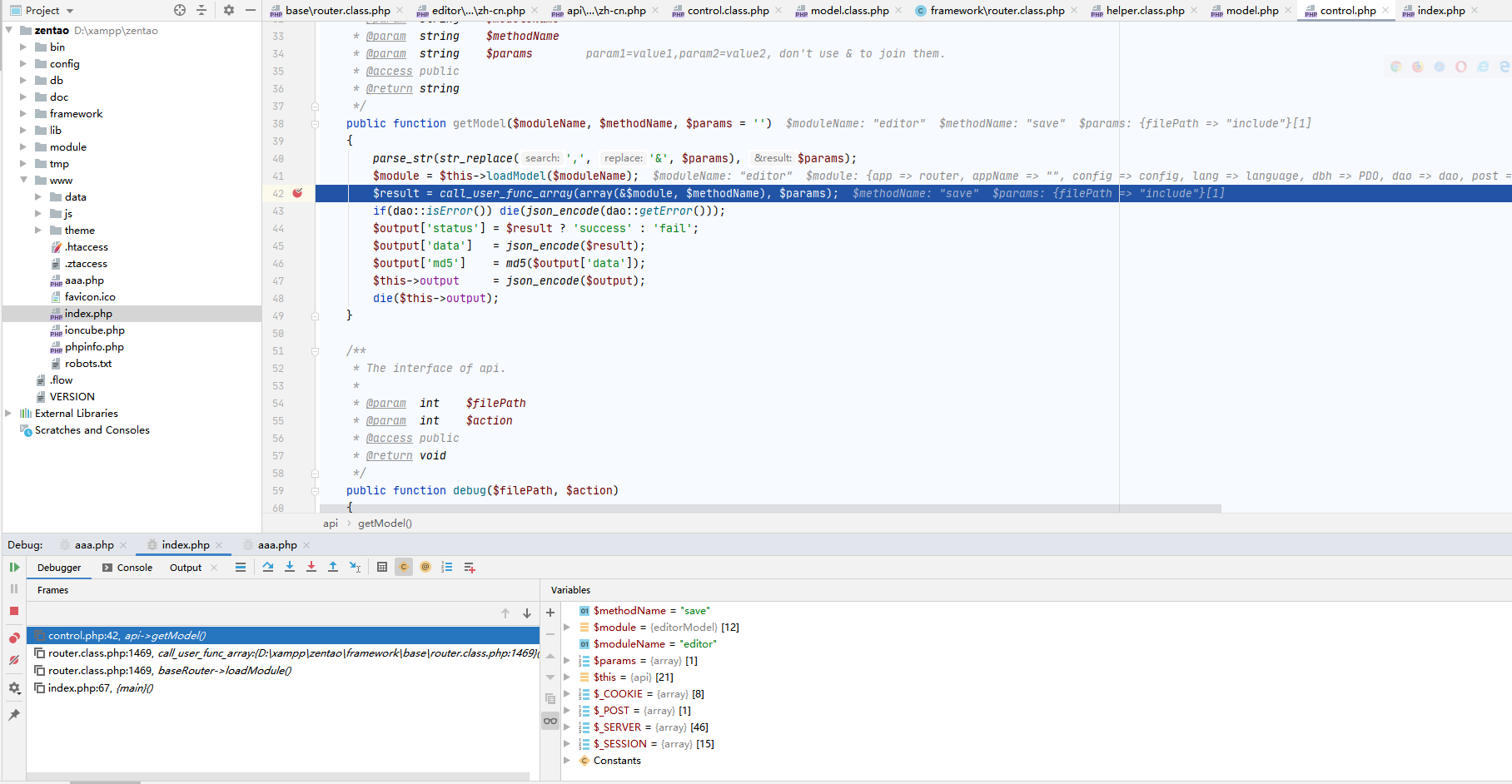Add a new watch with plus icon

(550, 613)
